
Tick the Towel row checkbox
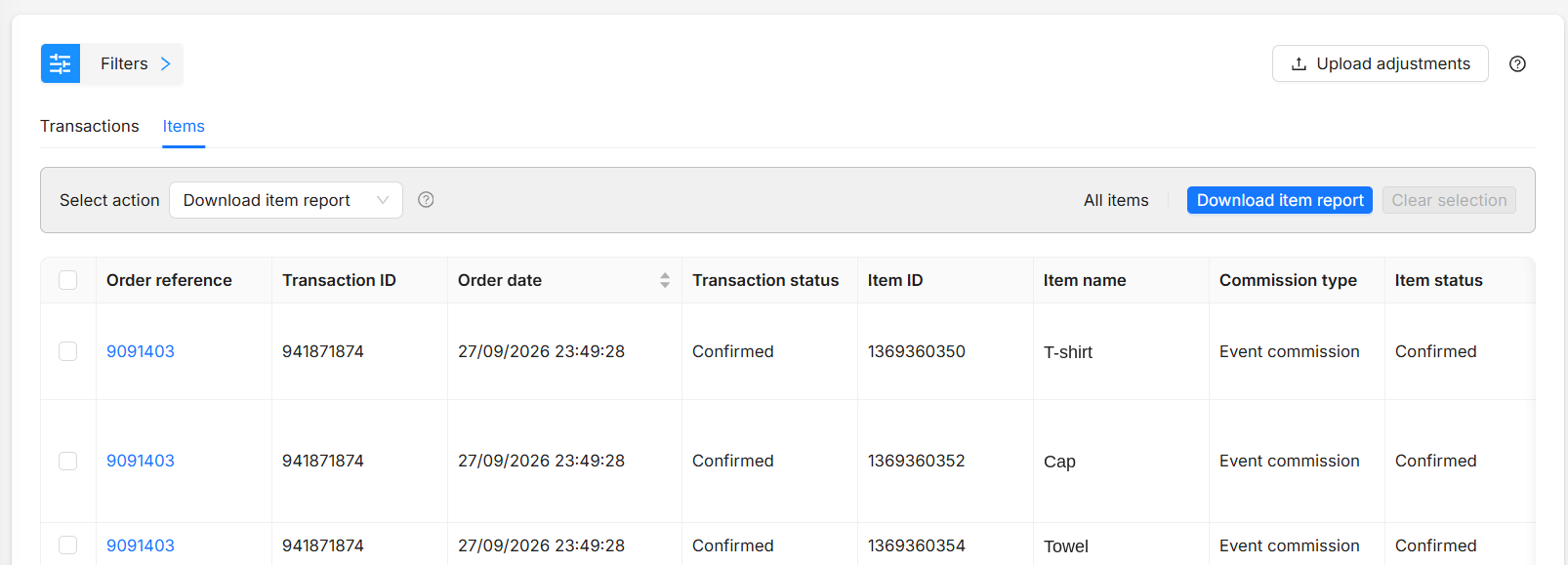pyautogui.click(x=67, y=545)
